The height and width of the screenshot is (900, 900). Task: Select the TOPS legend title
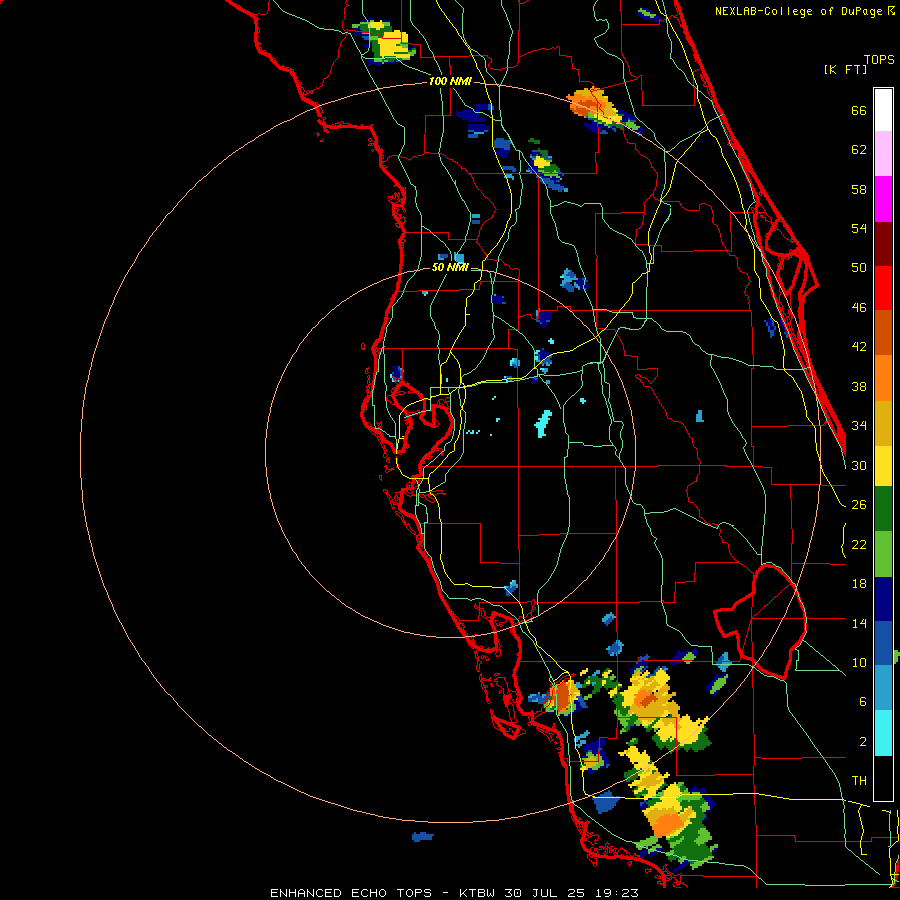[879, 59]
